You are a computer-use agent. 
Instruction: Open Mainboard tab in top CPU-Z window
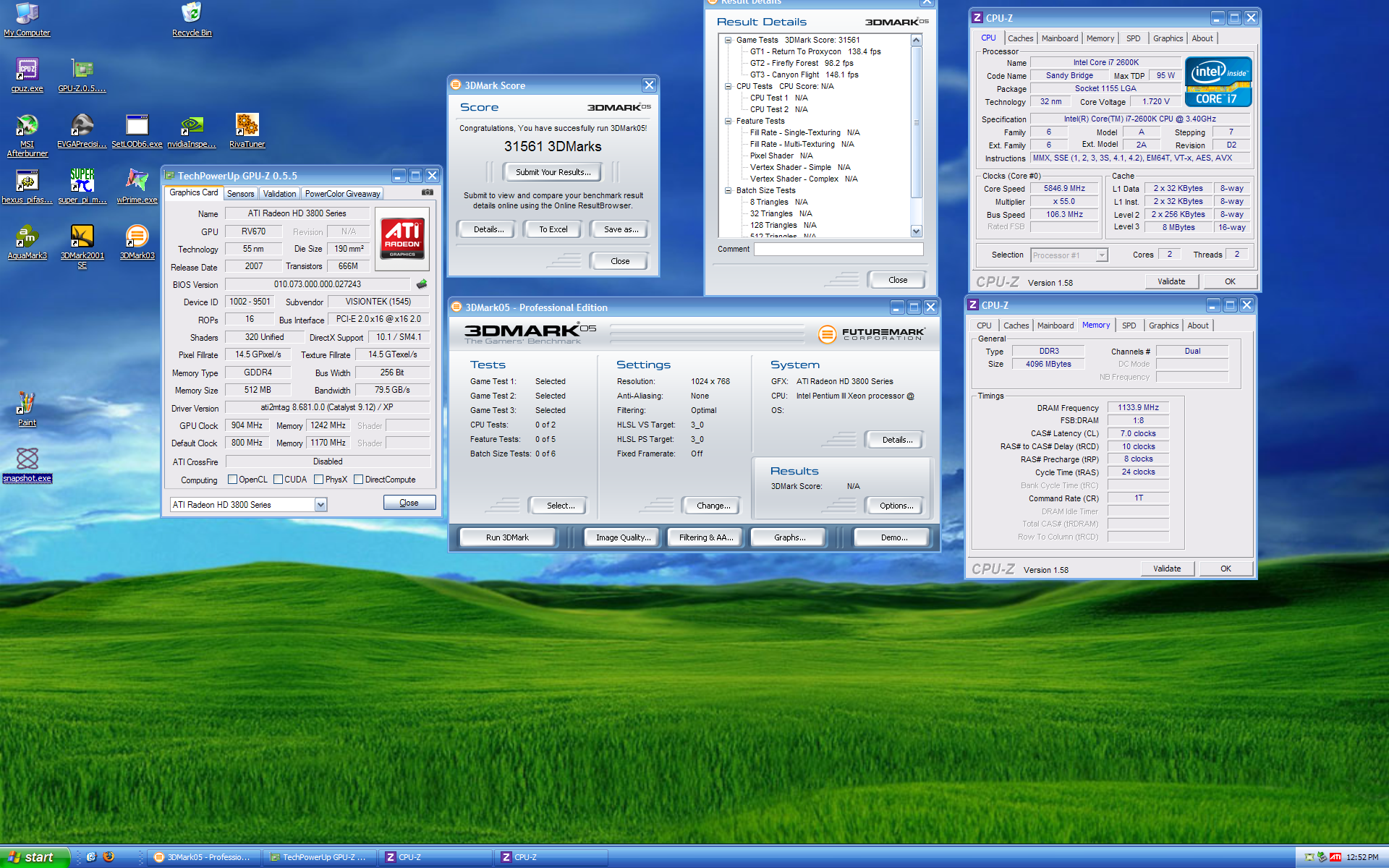click(1060, 38)
